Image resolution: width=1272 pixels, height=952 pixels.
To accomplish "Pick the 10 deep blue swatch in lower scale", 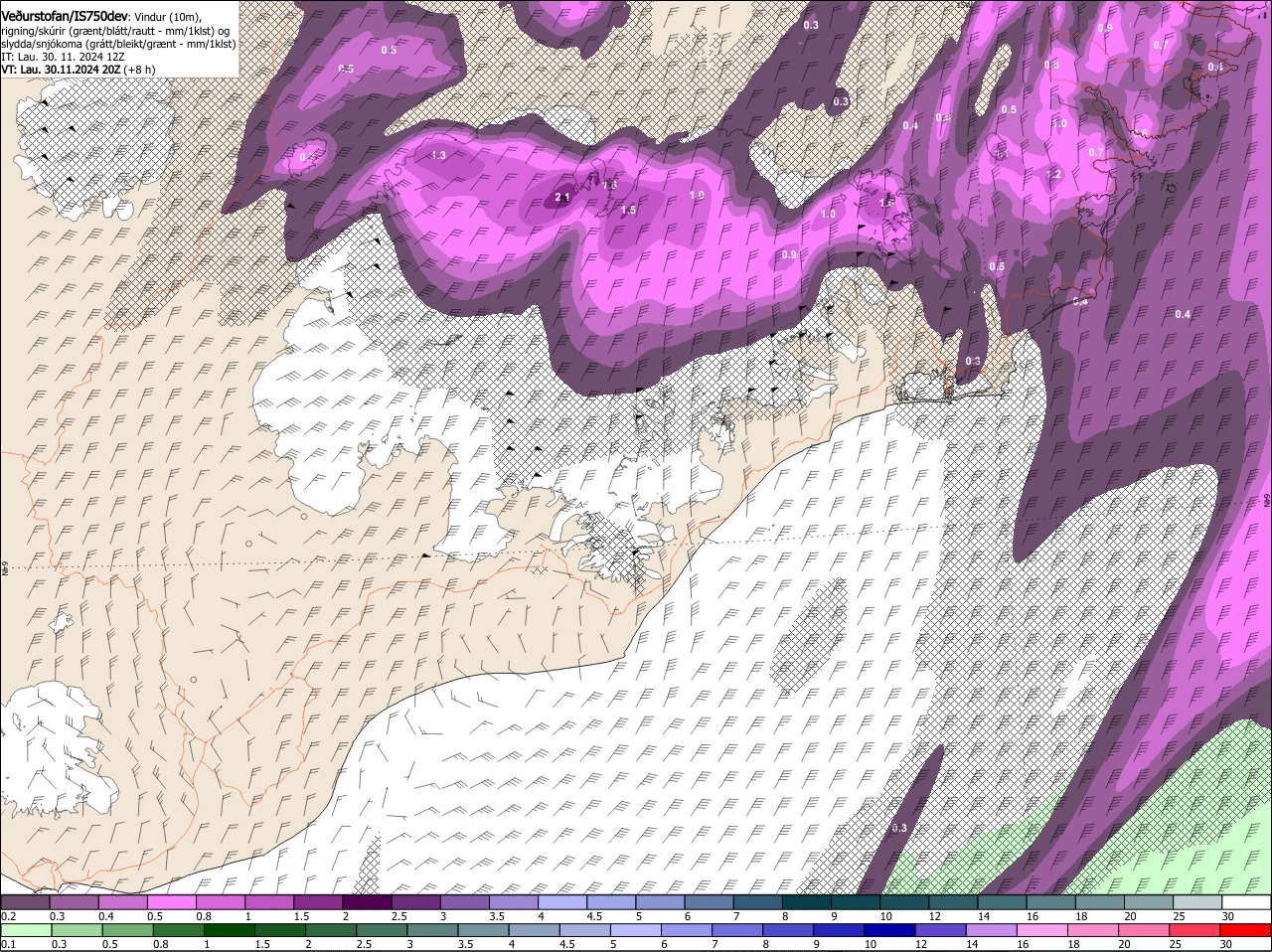I will point(890,930).
